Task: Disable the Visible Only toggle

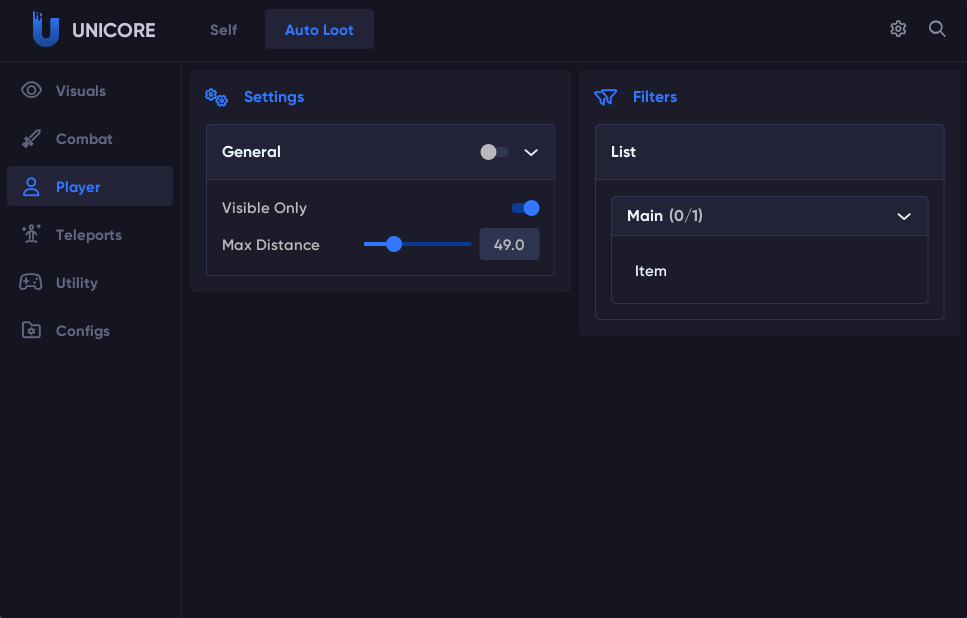Action: (x=525, y=208)
